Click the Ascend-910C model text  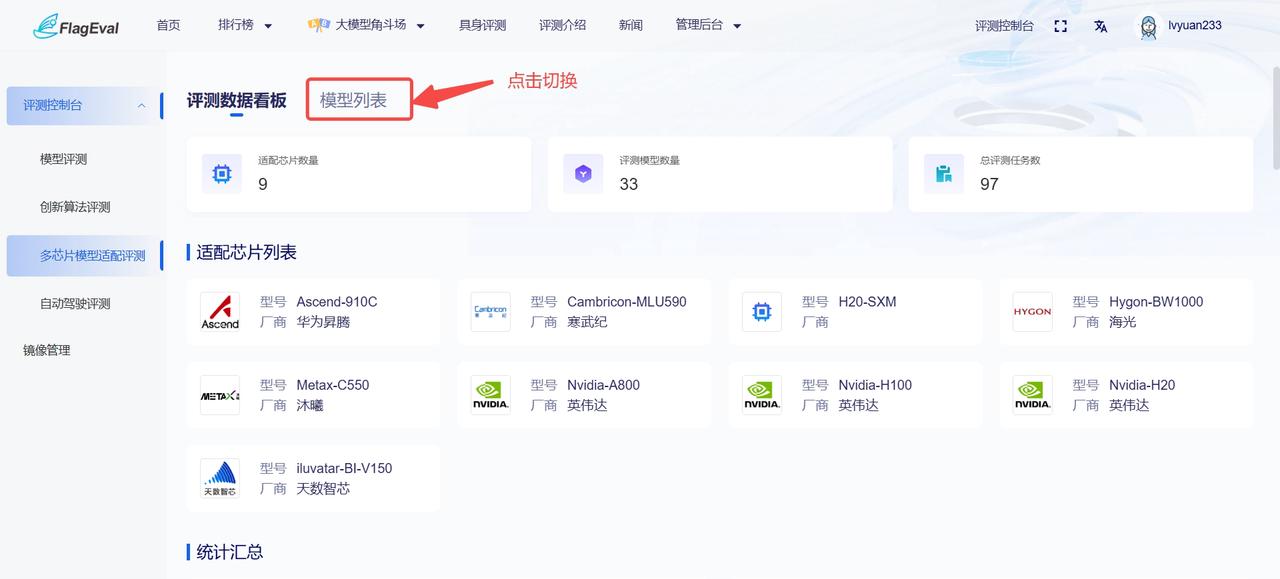(x=337, y=302)
